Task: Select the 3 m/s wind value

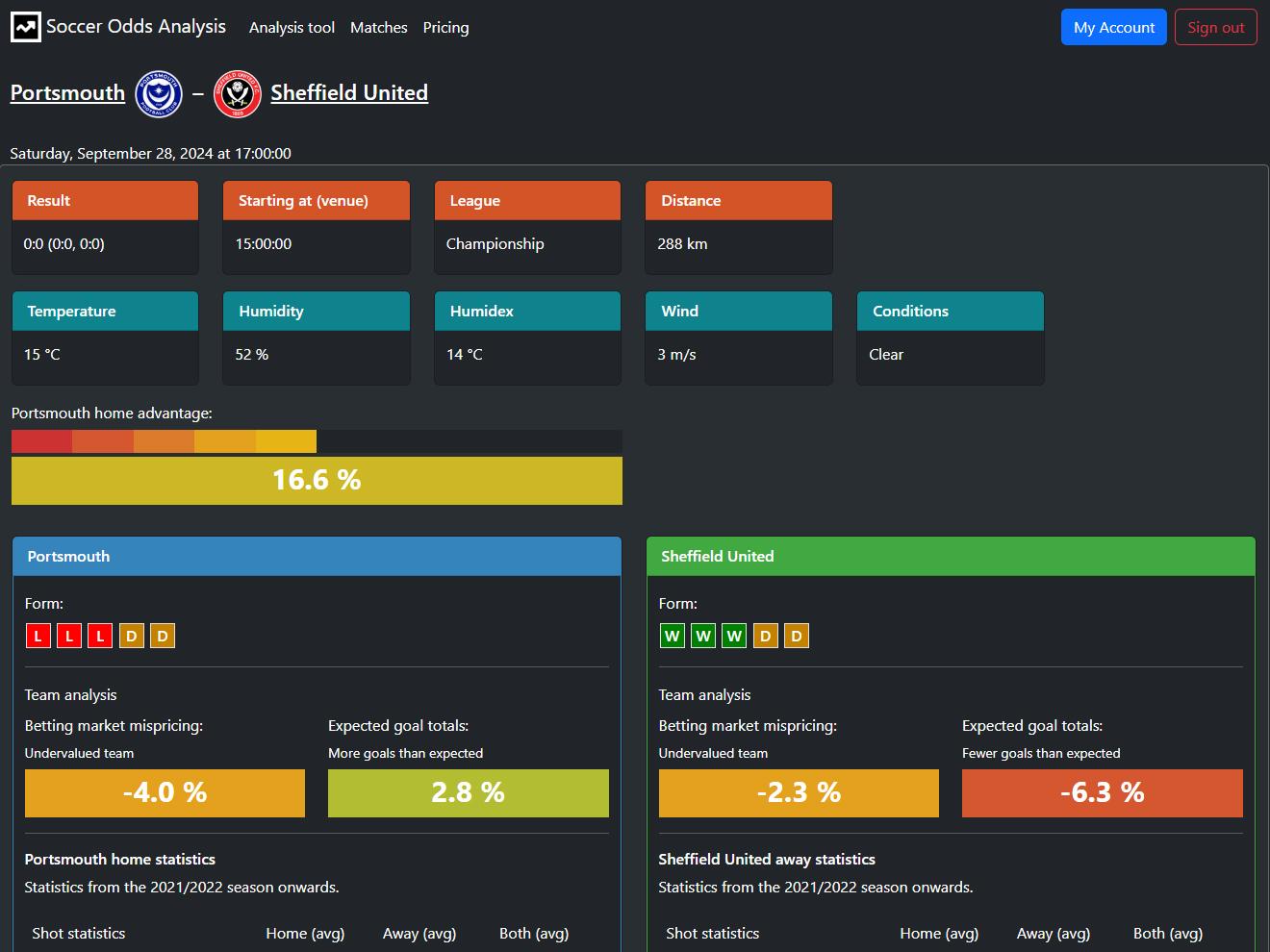Action: [x=676, y=355]
